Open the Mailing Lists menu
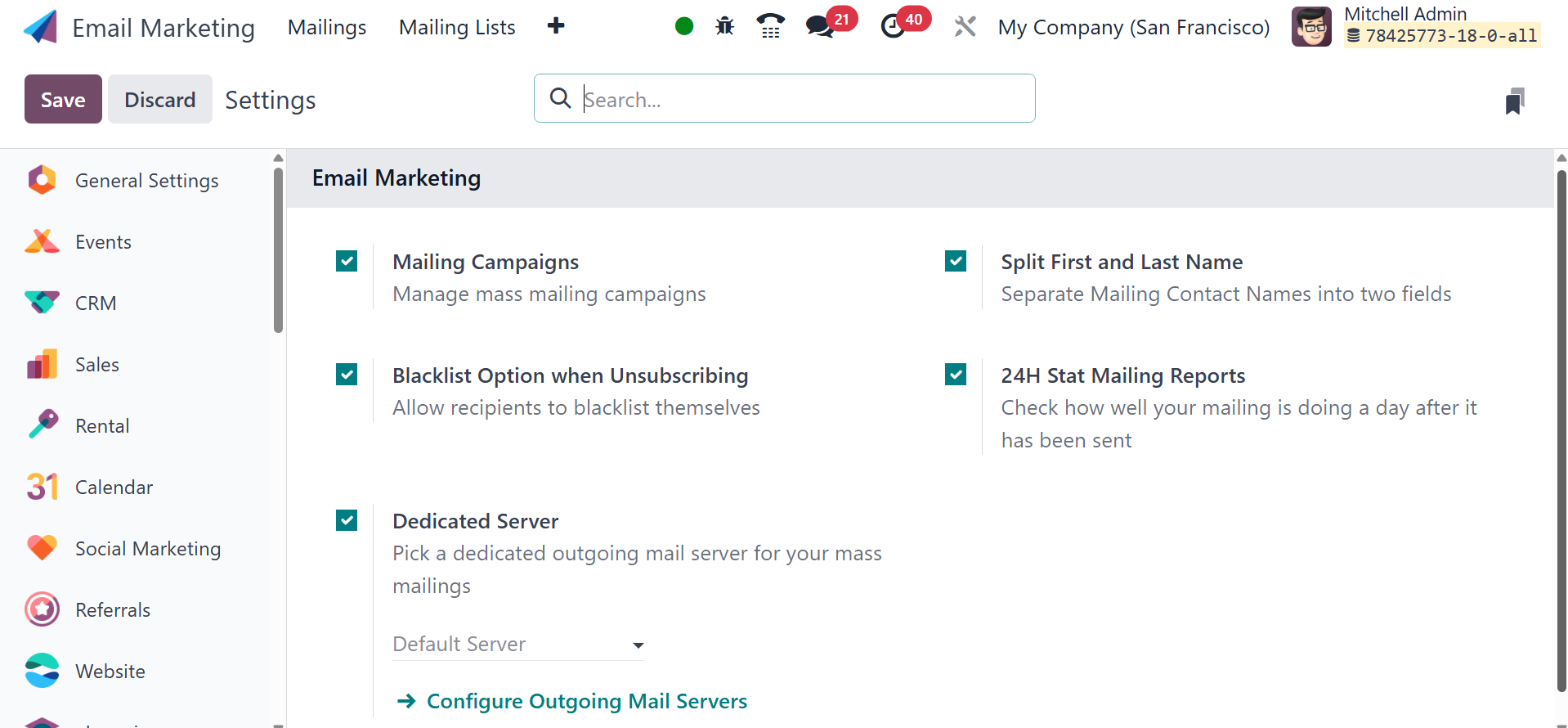The width and height of the screenshot is (1568, 728). tap(457, 27)
